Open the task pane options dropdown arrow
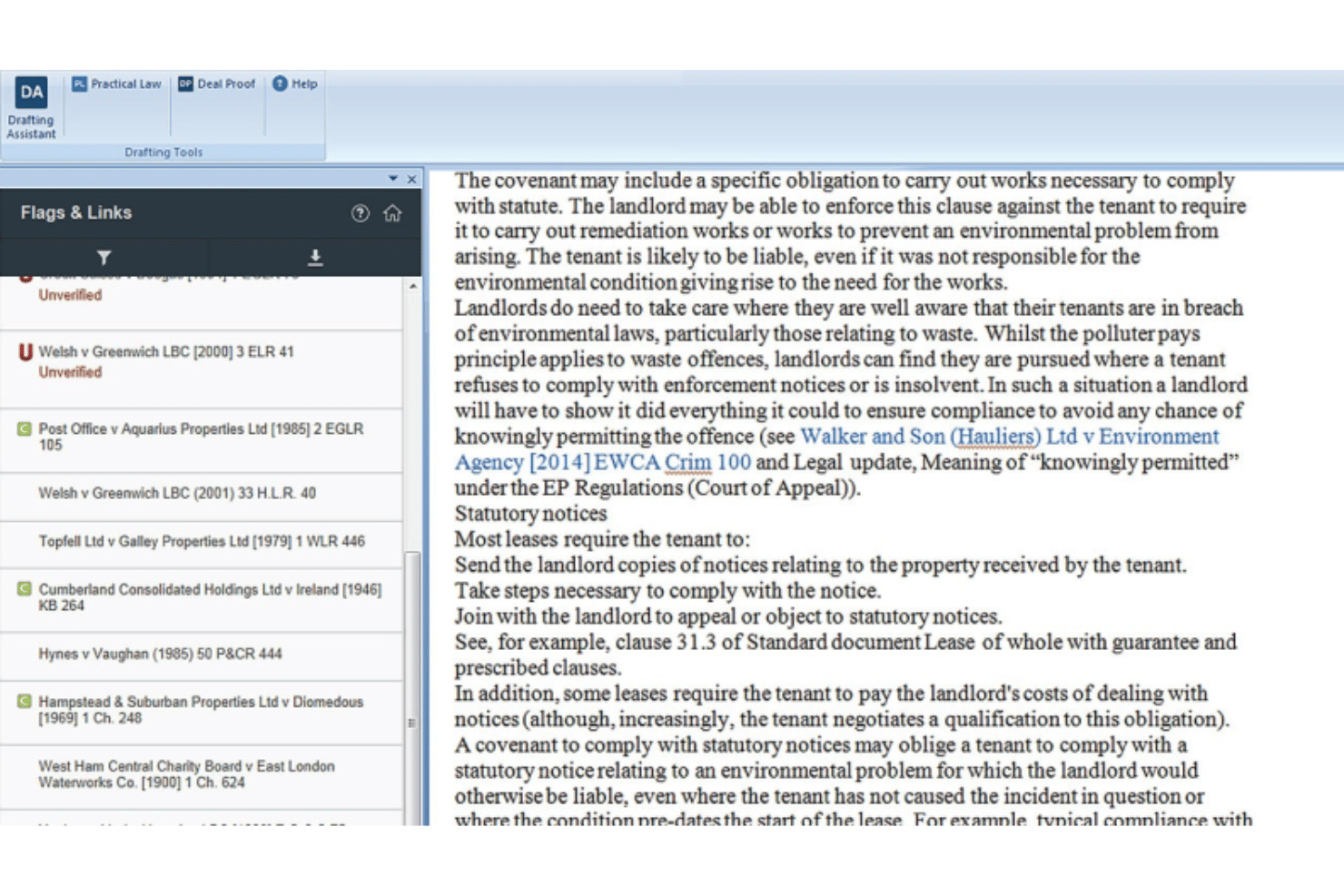This screenshot has width=1344, height=896. (x=393, y=179)
